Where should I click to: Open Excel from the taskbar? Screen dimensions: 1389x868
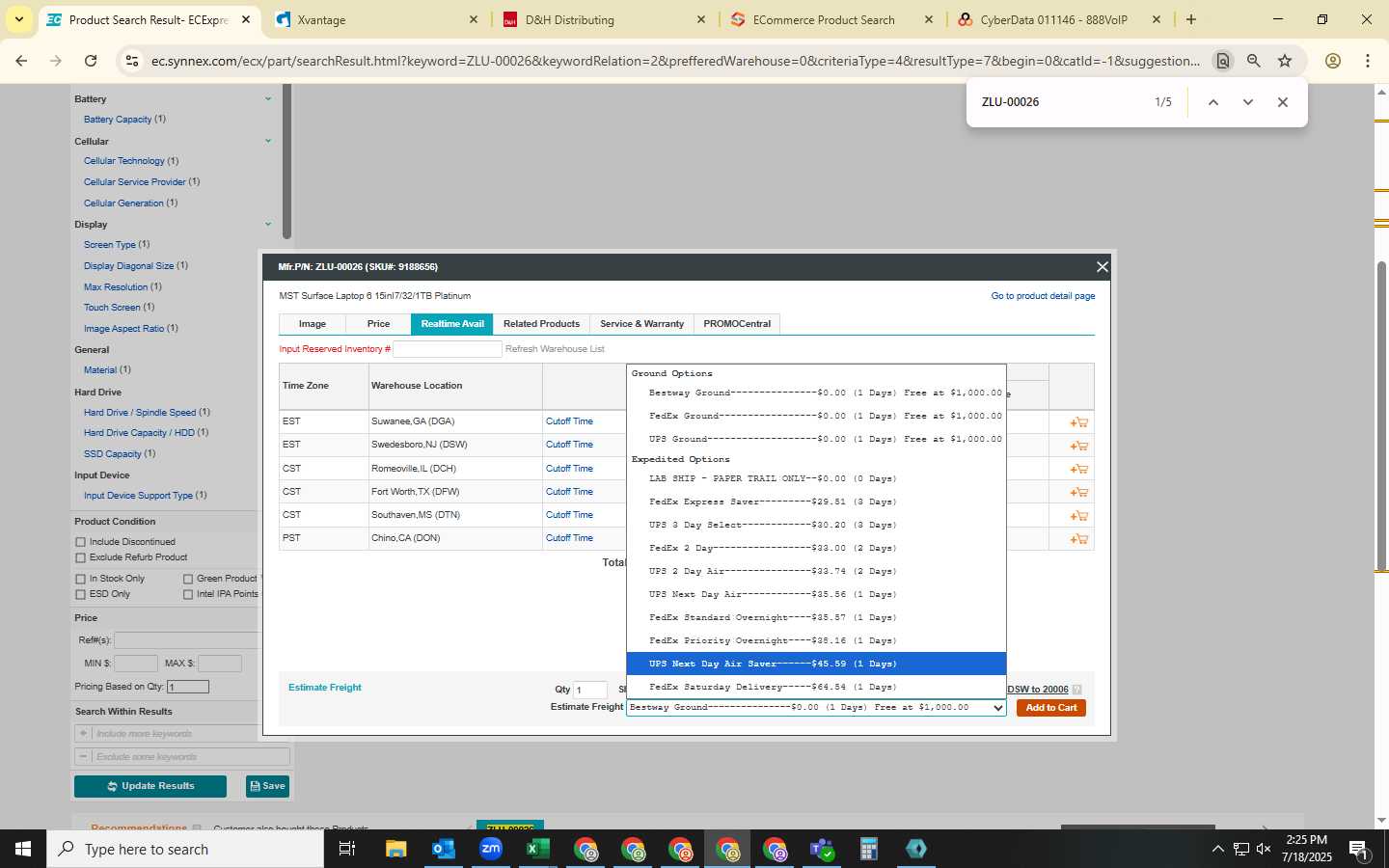[x=537, y=849]
